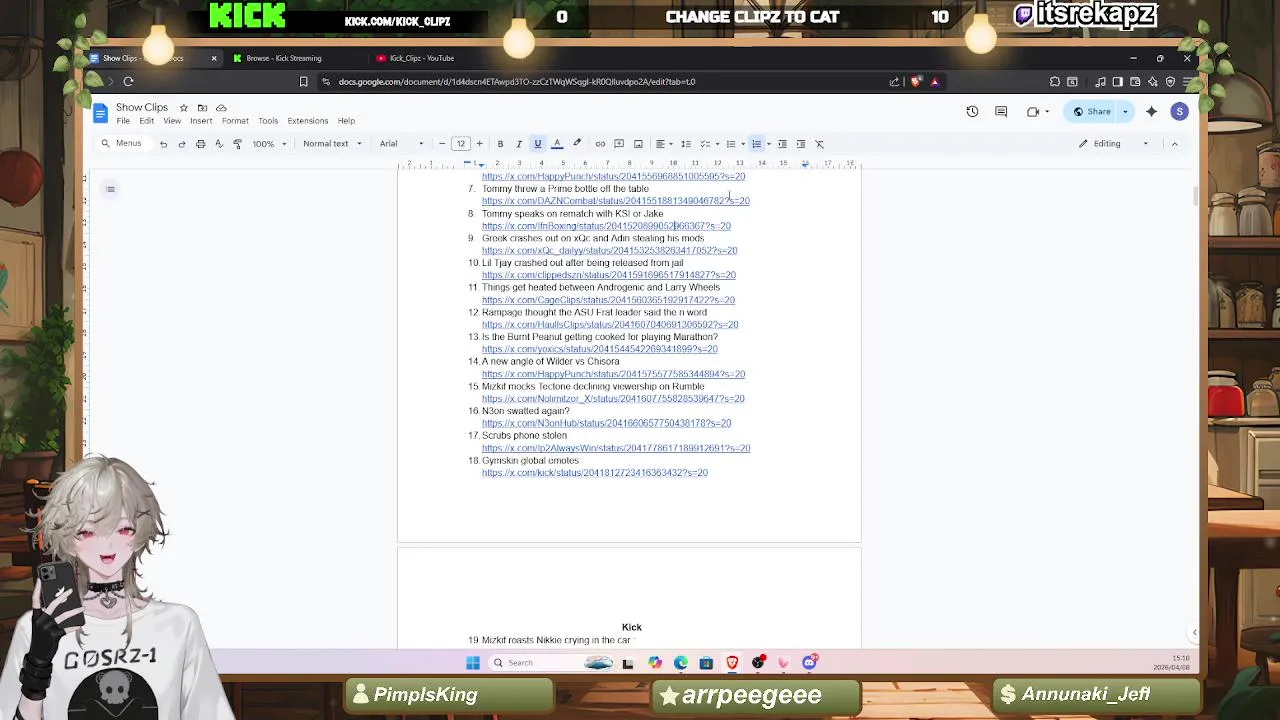Image resolution: width=1280 pixels, height=720 pixels.
Task: Open the N3onHub status link
Action: 606,423
